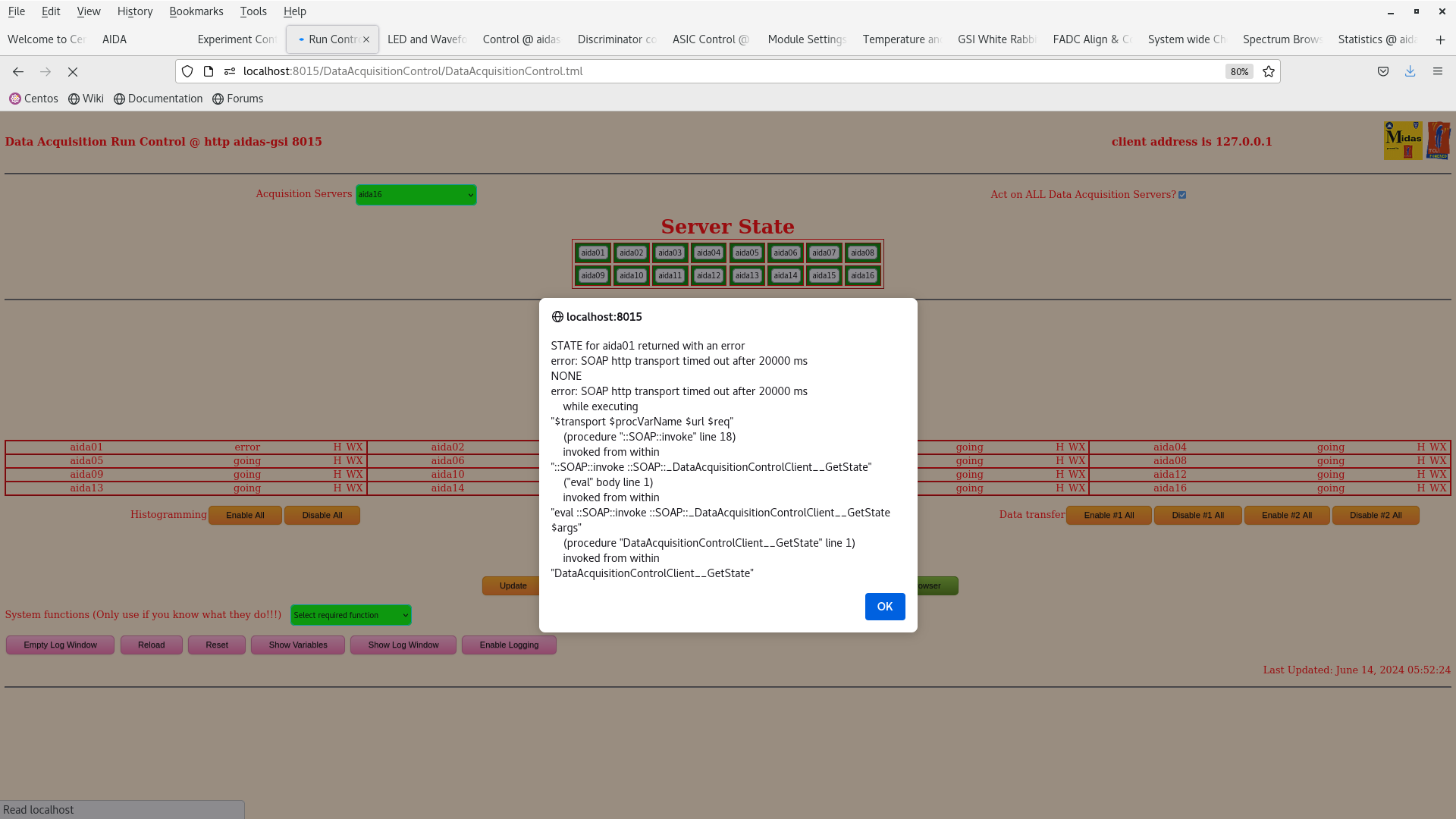
Task: Toggle the aida01 server state button
Action: 592,253
